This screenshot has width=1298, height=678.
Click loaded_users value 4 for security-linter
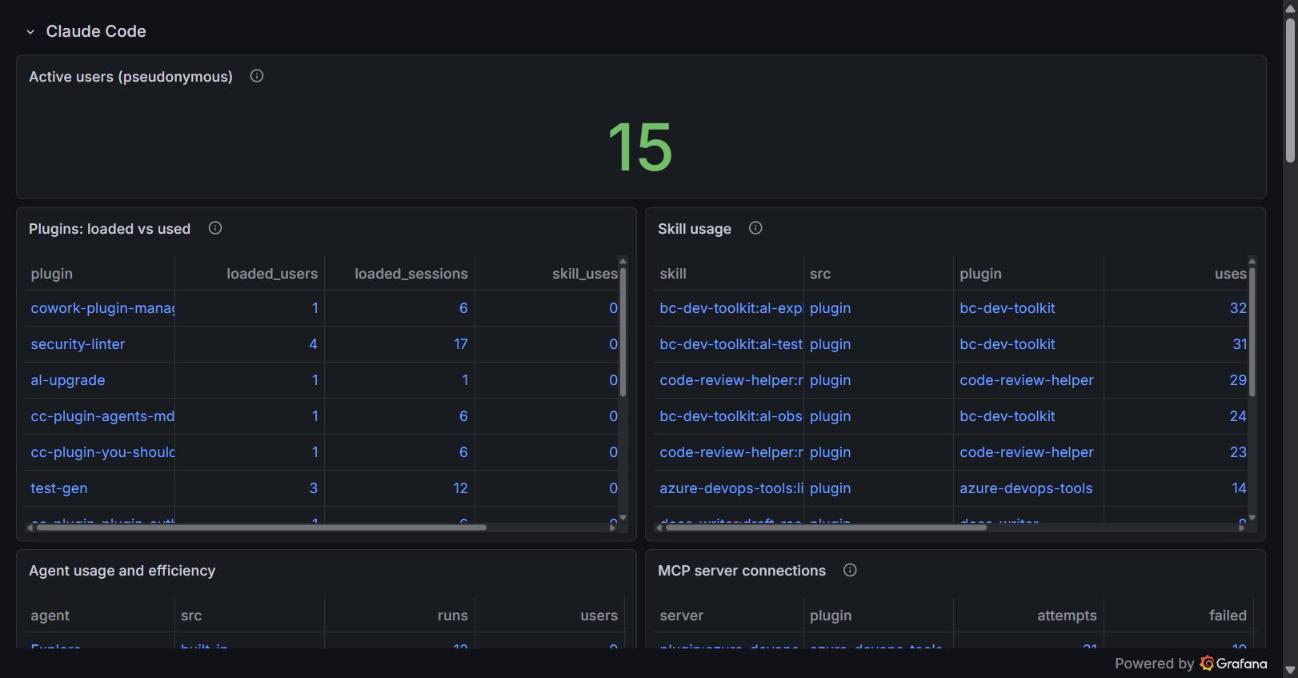click(313, 344)
